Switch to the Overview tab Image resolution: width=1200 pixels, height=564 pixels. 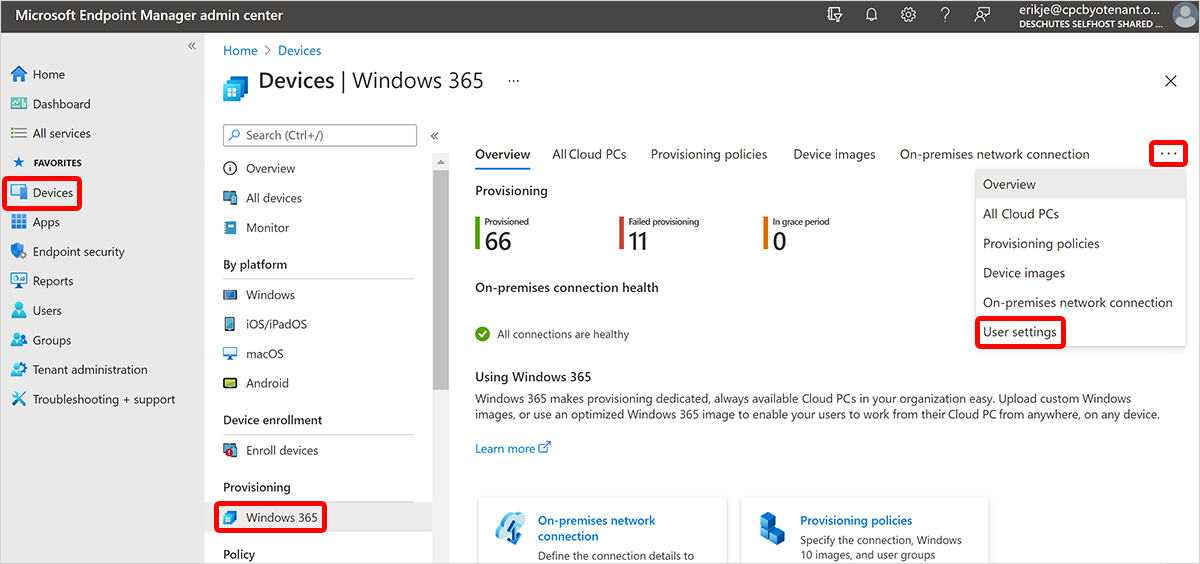click(x=503, y=154)
